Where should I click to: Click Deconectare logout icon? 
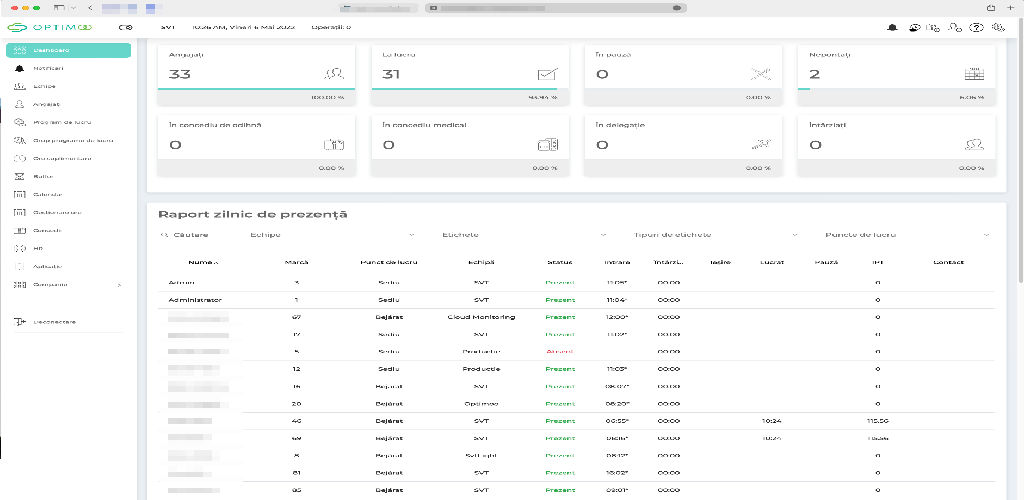click(20, 322)
